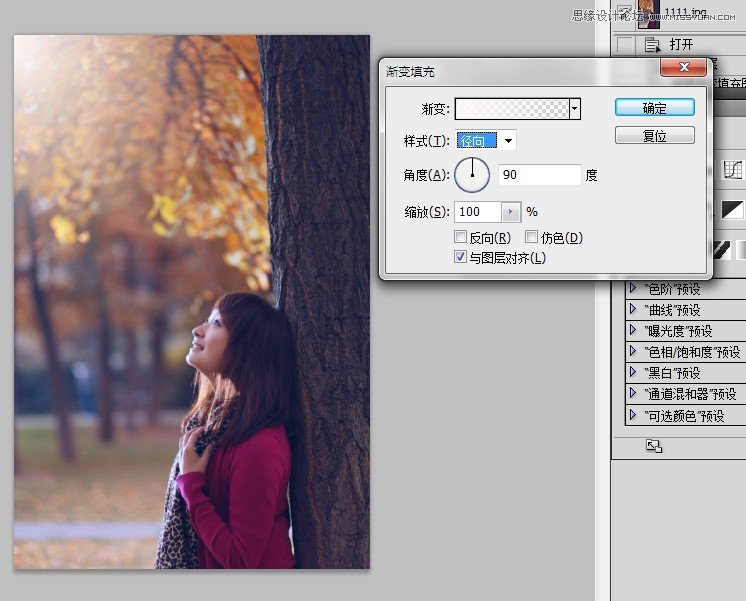Image resolution: width=746 pixels, height=601 pixels.
Task: Click the 角度 angle field showing 90
Action: (x=540, y=175)
